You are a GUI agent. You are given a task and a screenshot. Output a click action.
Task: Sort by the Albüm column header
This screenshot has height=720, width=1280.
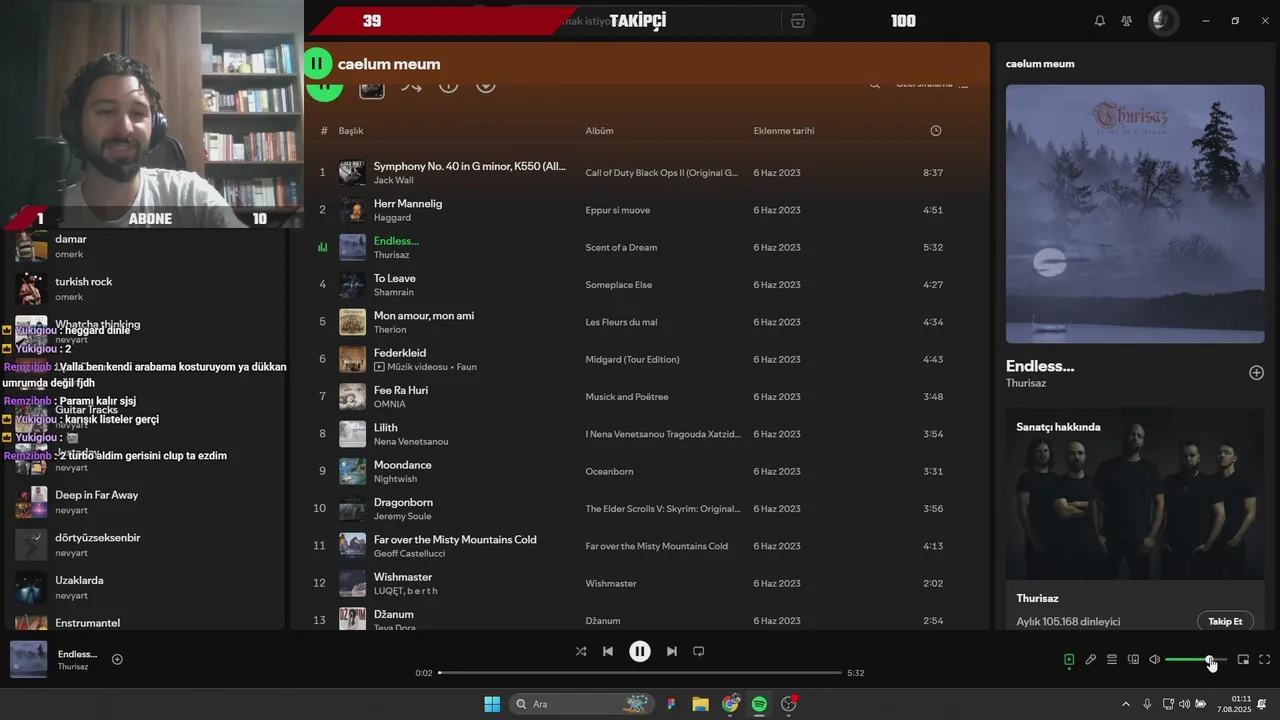(599, 131)
